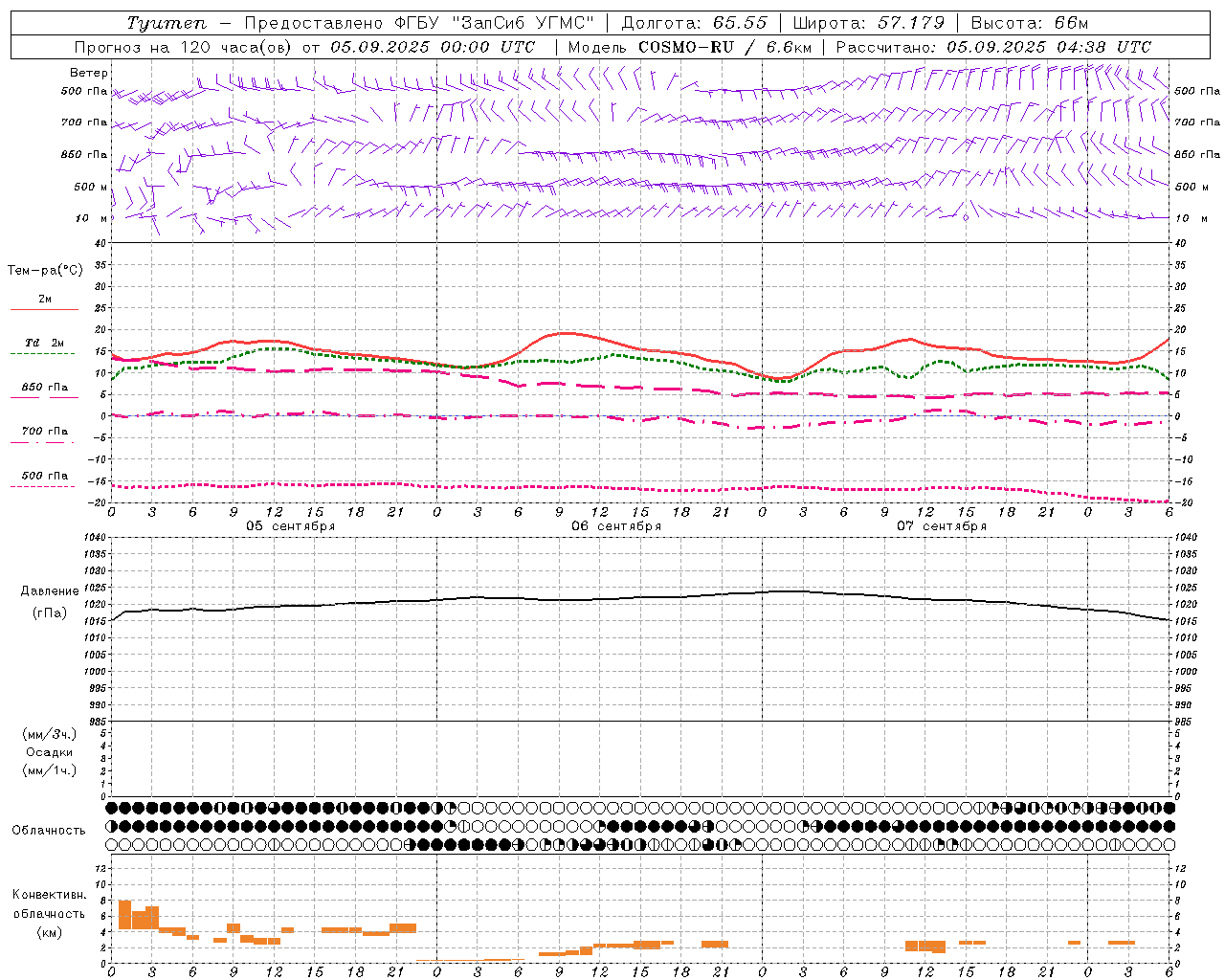Image resolution: width=1225 pixels, height=980 pixels.
Task: Click the '06 сентября' date label
Action: tap(615, 526)
